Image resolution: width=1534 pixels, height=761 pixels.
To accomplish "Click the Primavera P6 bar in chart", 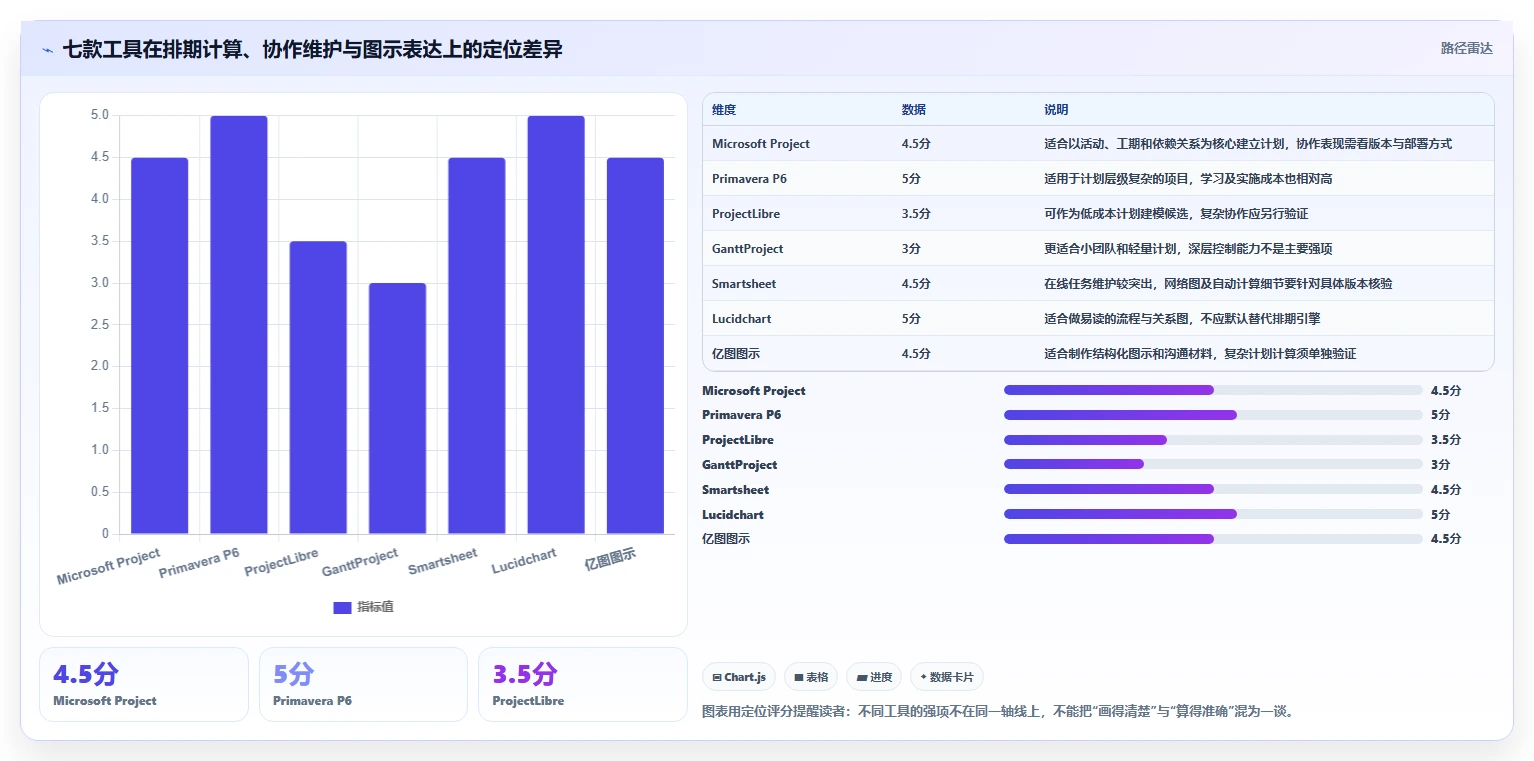I will coord(238,325).
